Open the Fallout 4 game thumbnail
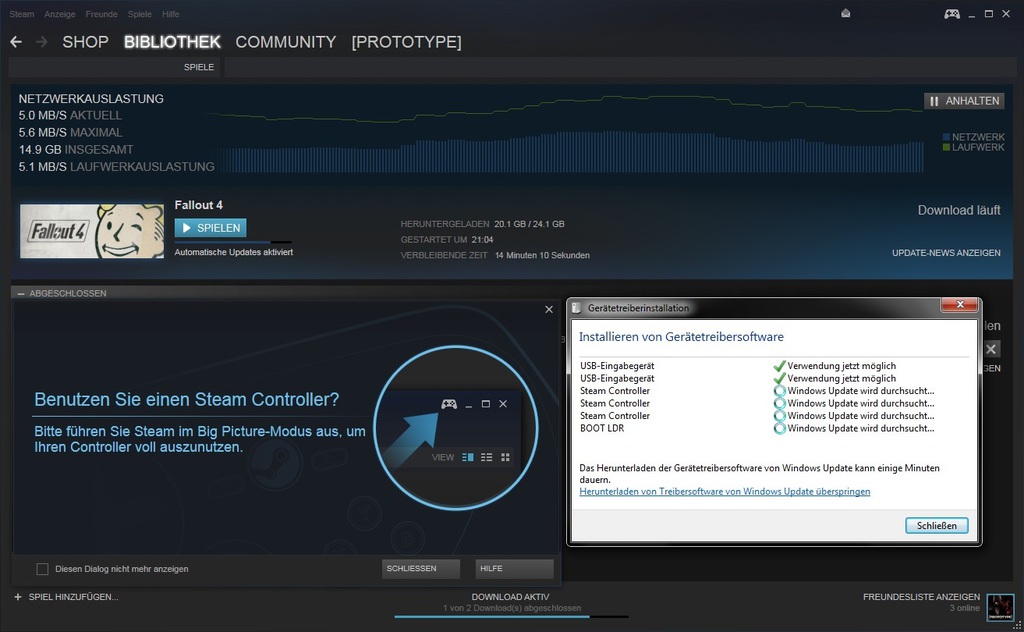1024x632 pixels. (91, 230)
